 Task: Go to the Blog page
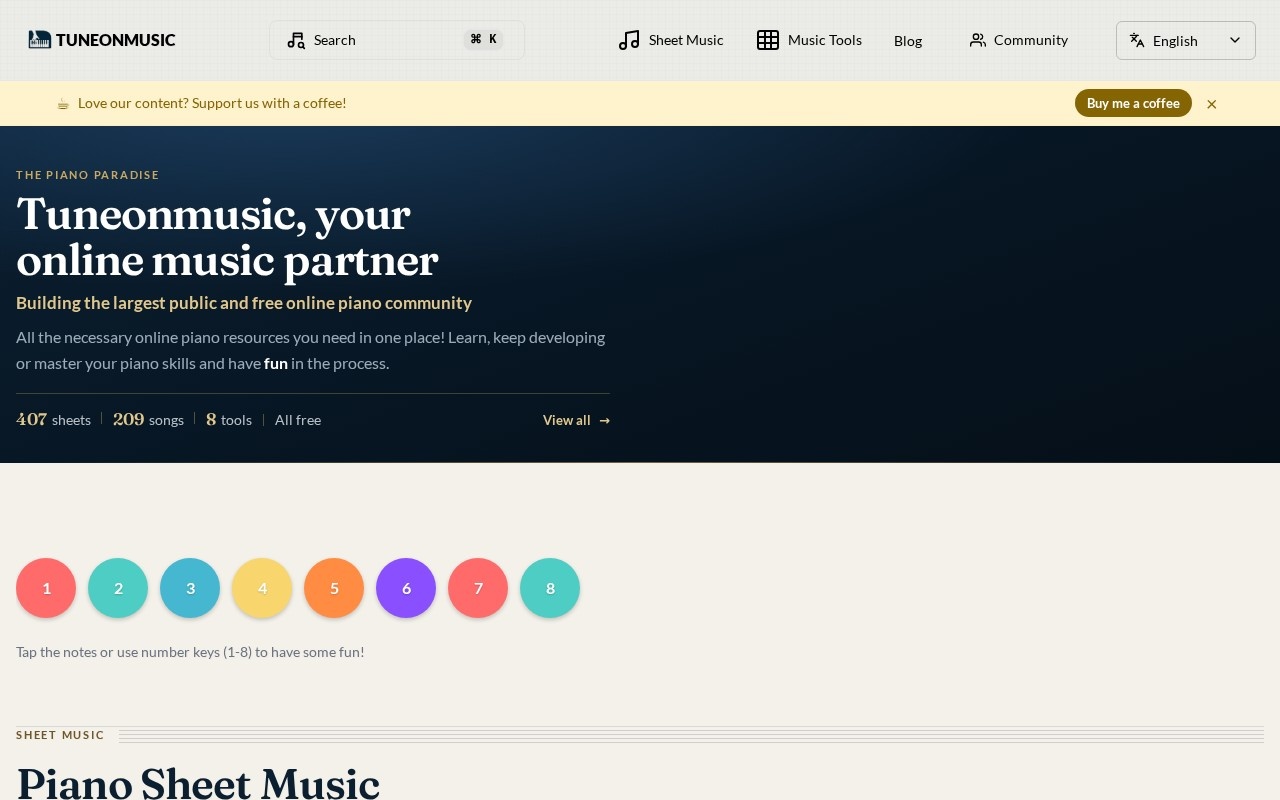point(908,41)
